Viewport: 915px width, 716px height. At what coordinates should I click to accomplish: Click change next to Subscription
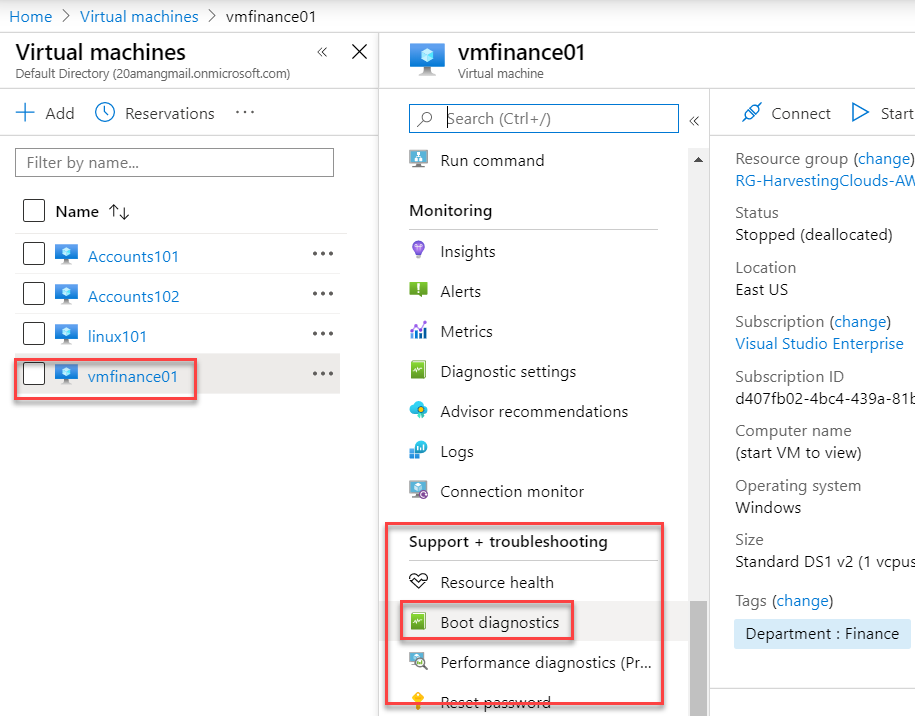click(x=860, y=322)
